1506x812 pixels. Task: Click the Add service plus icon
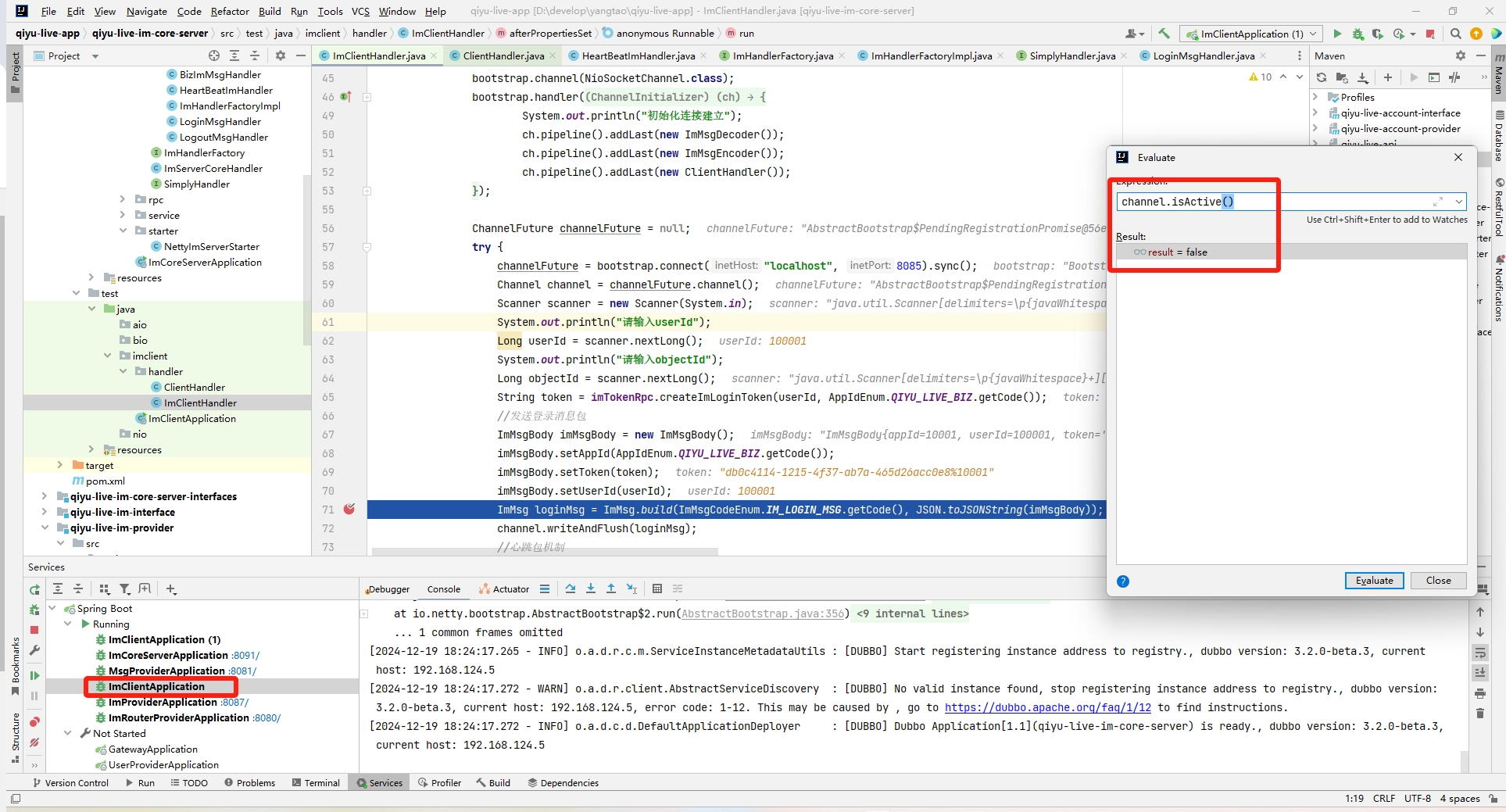tap(171, 589)
